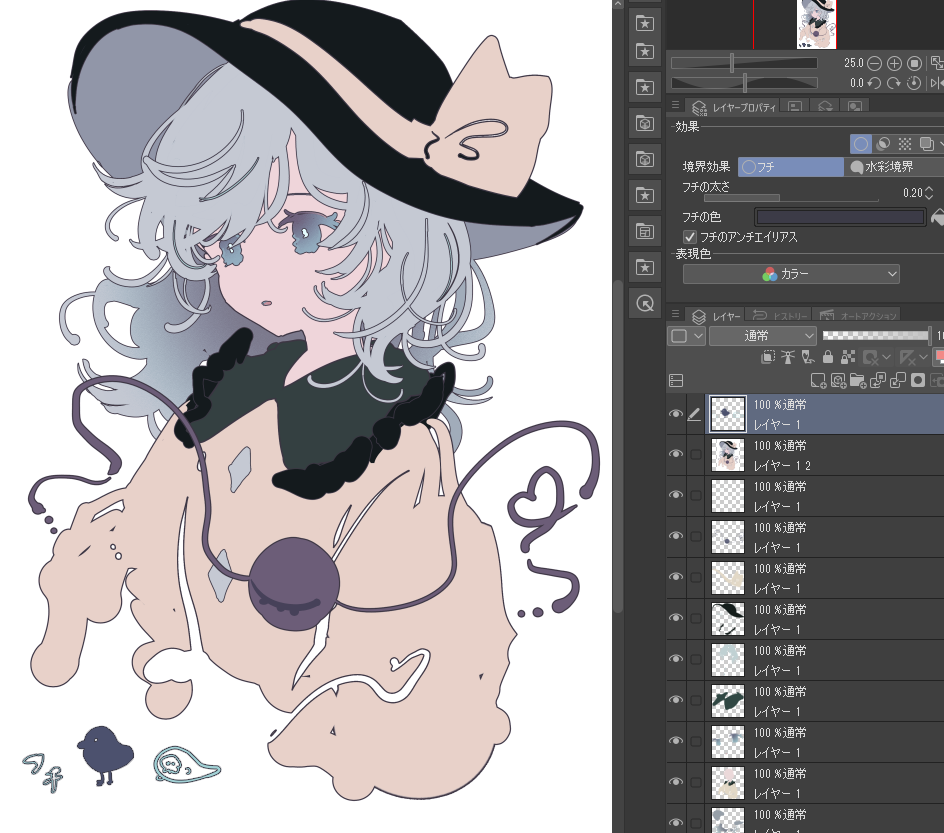Open the 通常 blending mode dropdown
This screenshot has height=833, width=944.
coord(763,336)
